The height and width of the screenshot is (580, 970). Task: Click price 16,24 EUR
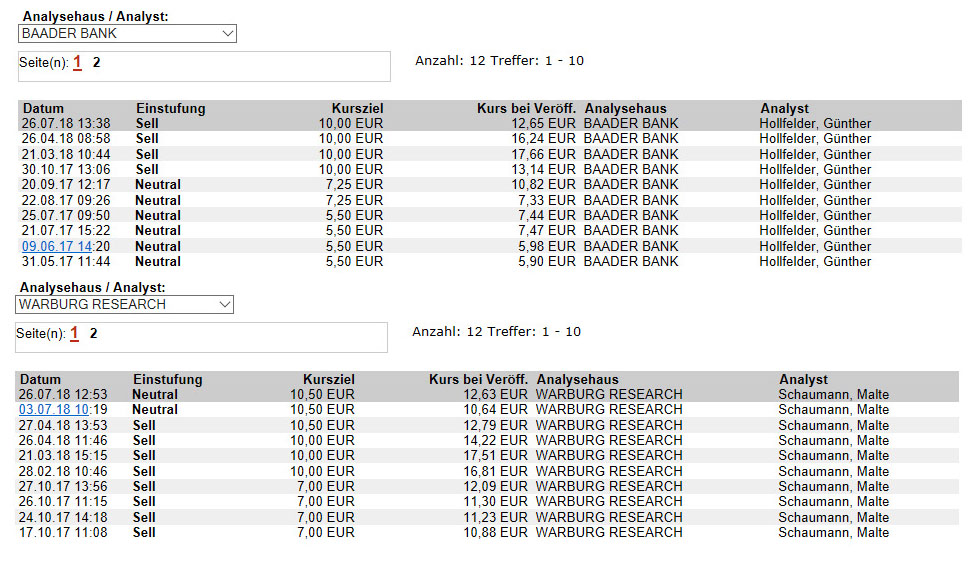coord(543,139)
